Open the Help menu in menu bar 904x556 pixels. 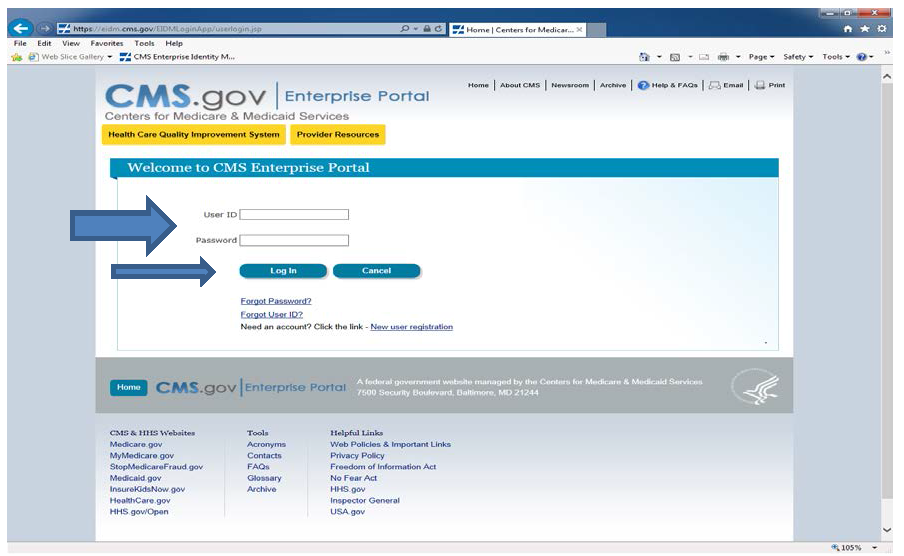click(x=174, y=43)
